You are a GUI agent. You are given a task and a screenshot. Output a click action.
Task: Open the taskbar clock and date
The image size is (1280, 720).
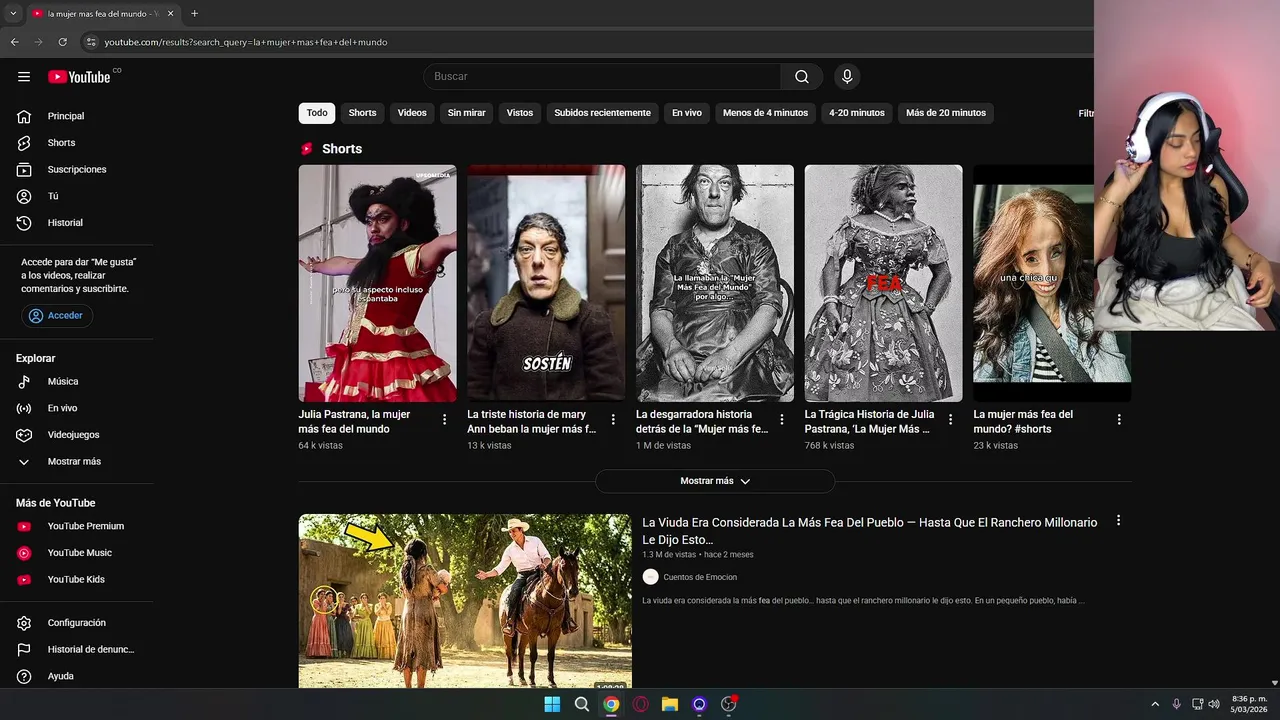click(x=1249, y=704)
